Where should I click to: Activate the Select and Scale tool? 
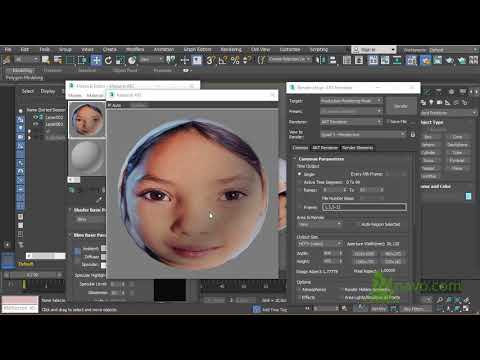[x=120, y=60]
